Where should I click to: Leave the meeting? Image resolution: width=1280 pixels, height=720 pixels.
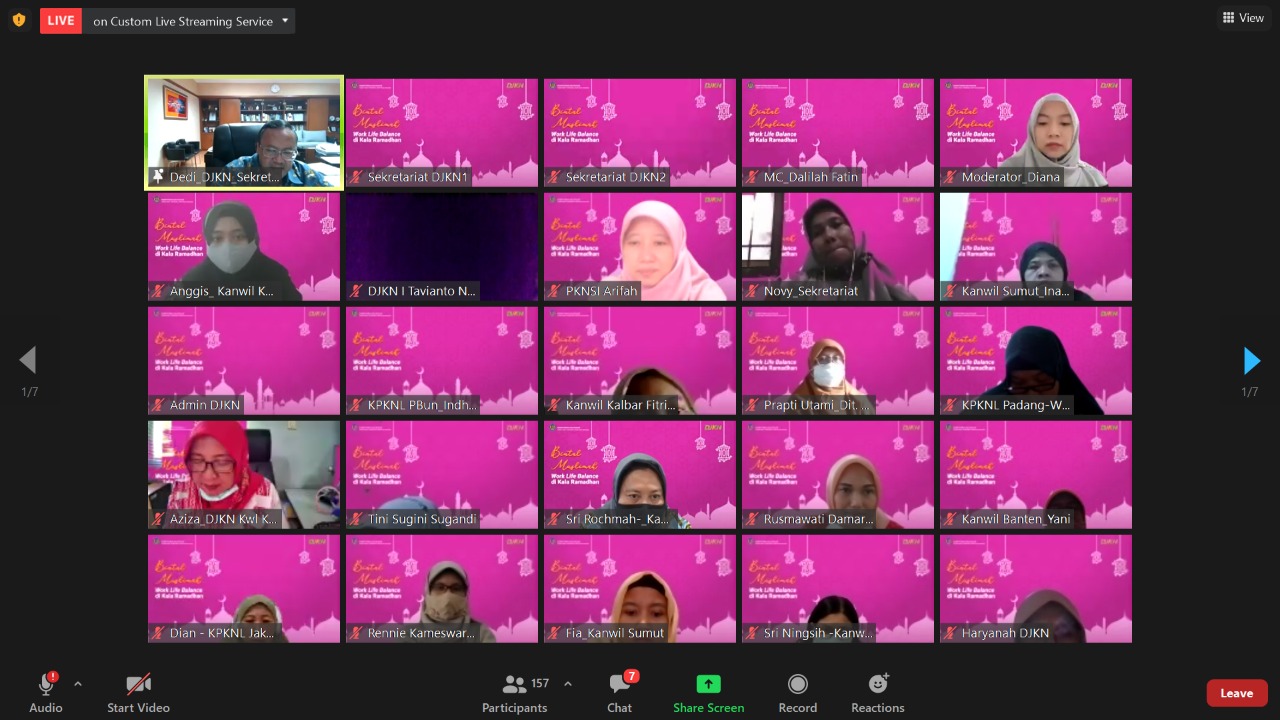(1236, 693)
